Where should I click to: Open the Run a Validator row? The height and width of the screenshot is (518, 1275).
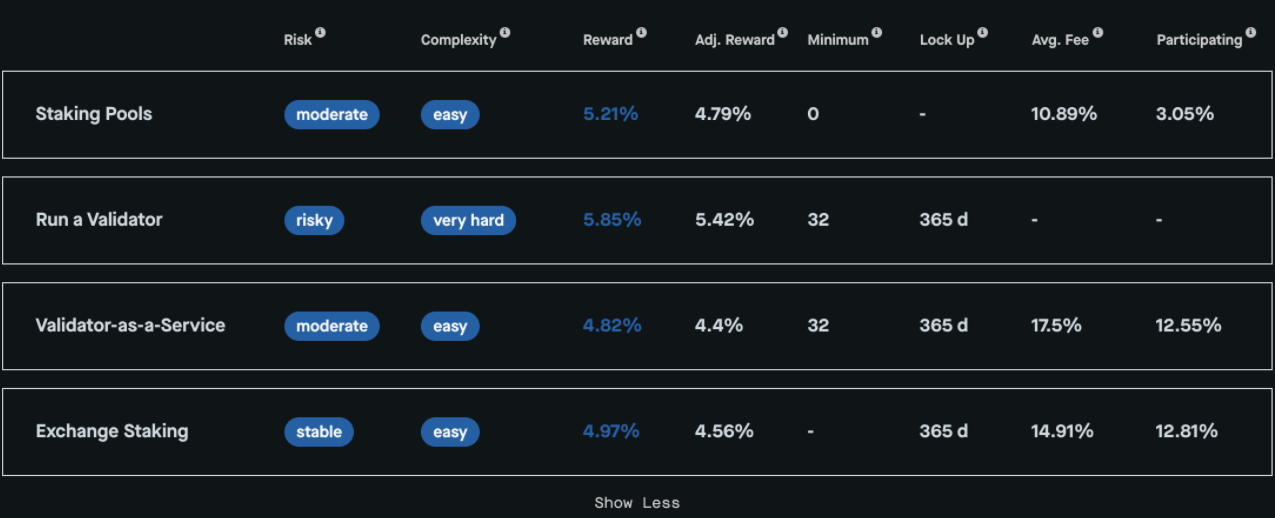pyautogui.click(x=99, y=220)
